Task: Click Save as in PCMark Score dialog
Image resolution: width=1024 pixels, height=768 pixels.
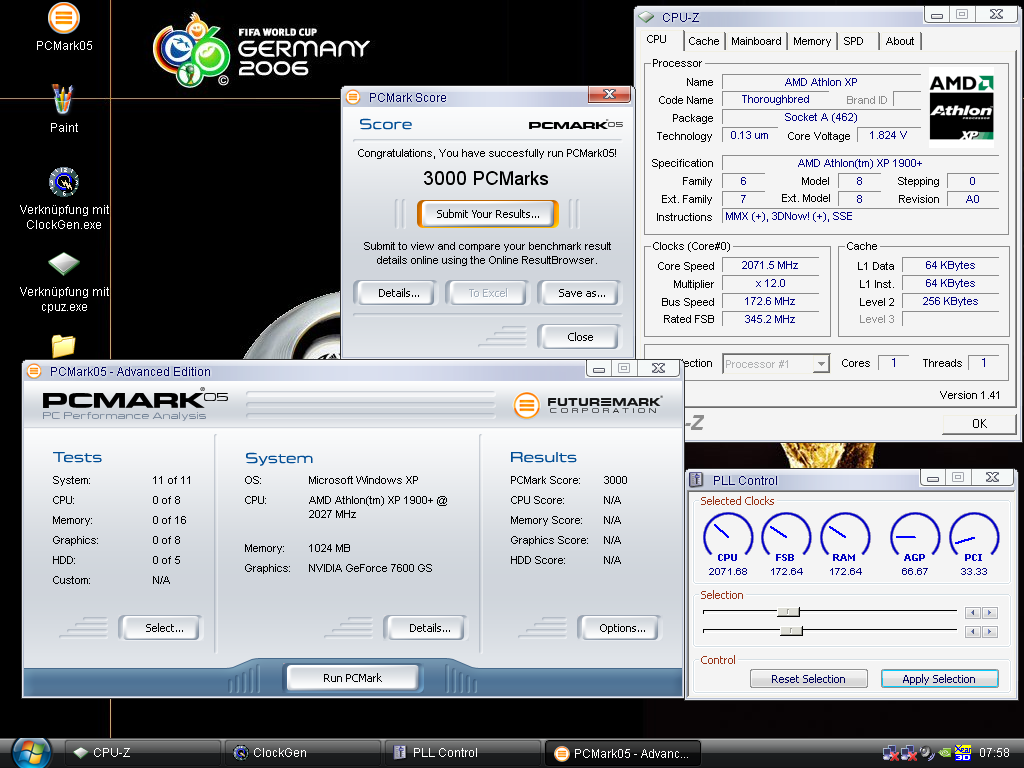Action: (x=581, y=293)
